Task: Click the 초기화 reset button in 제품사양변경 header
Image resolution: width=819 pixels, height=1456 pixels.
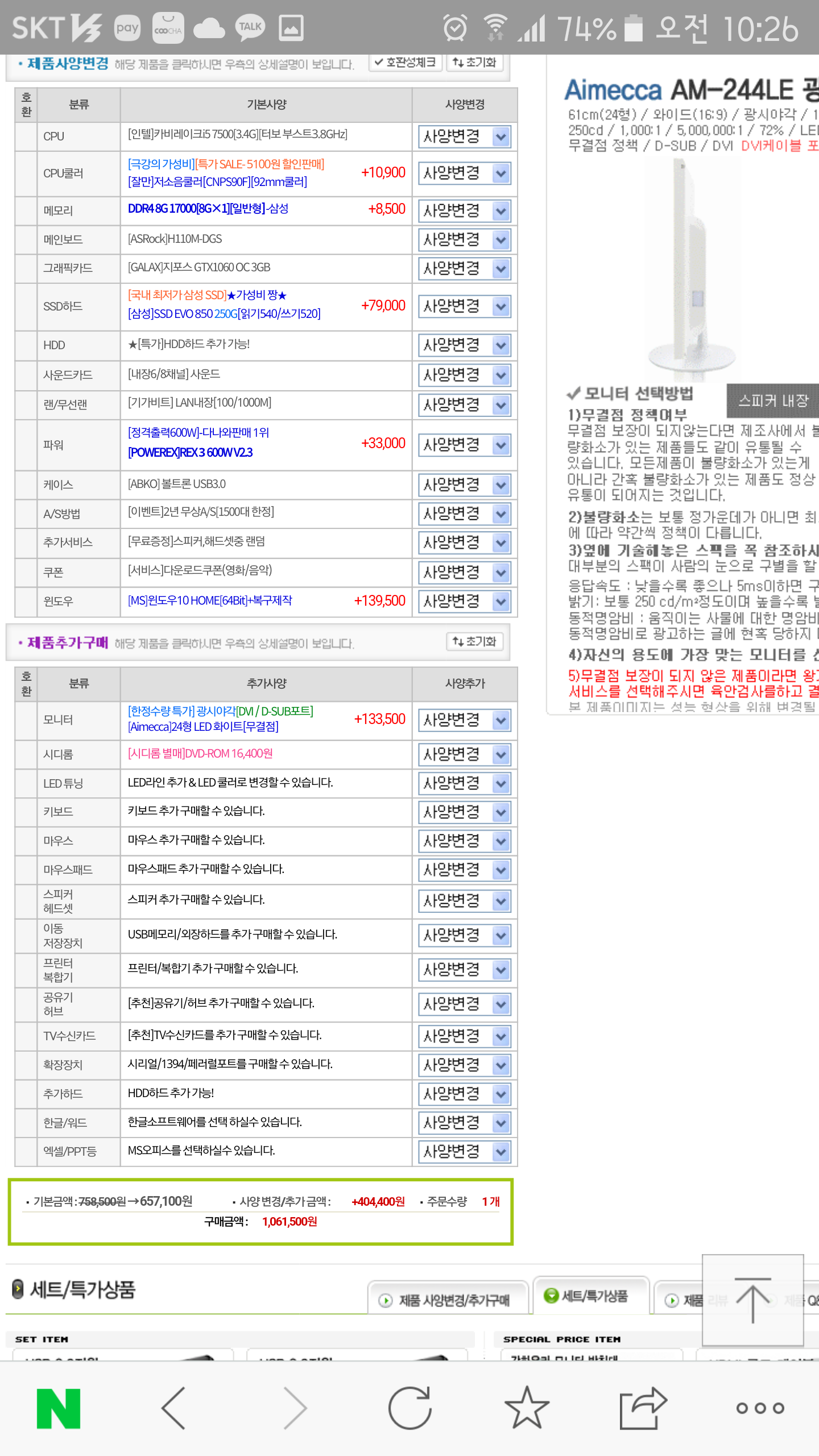Action: [x=475, y=62]
